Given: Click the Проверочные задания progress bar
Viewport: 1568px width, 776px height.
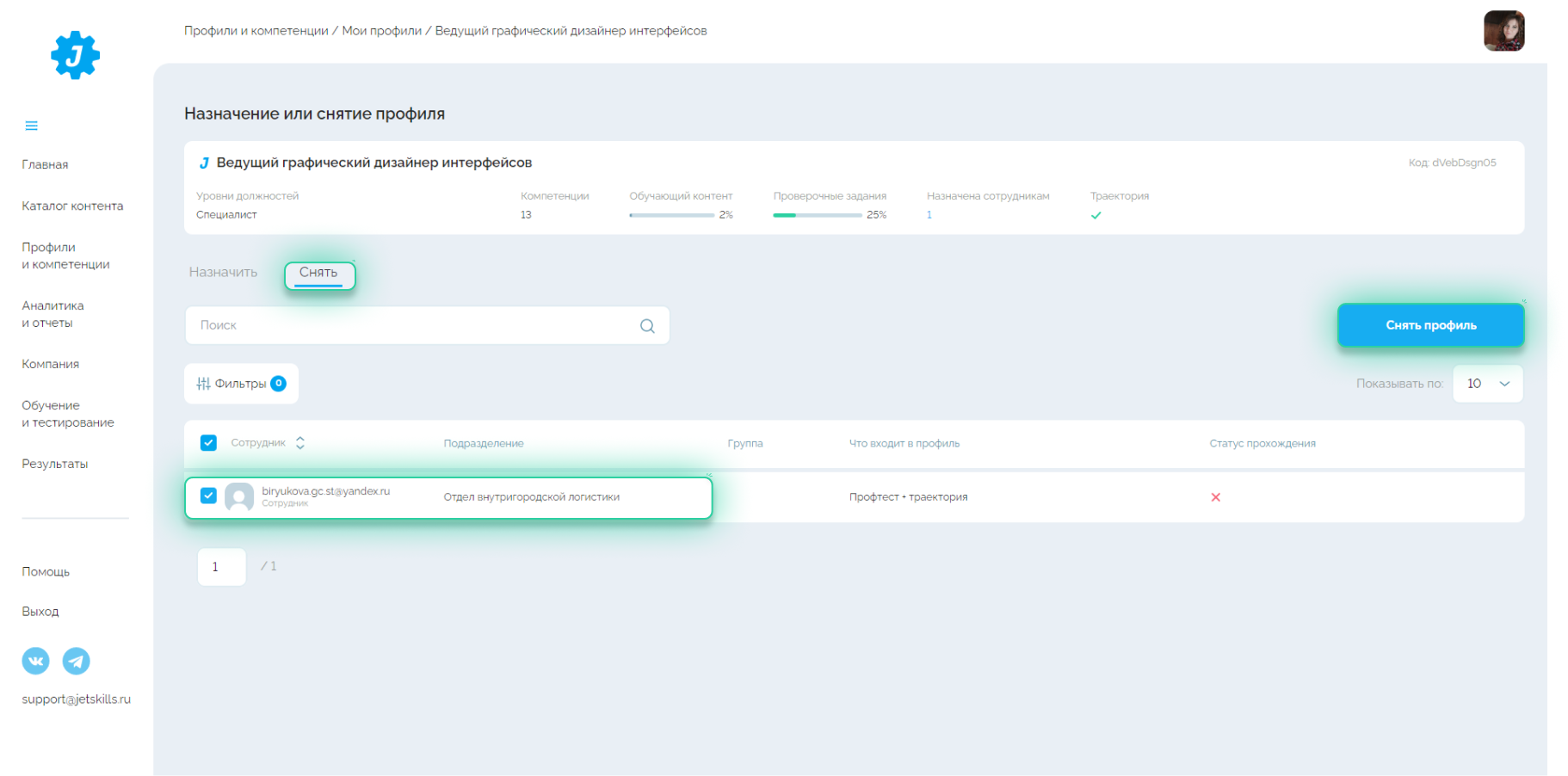Looking at the screenshot, I should [x=817, y=215].
